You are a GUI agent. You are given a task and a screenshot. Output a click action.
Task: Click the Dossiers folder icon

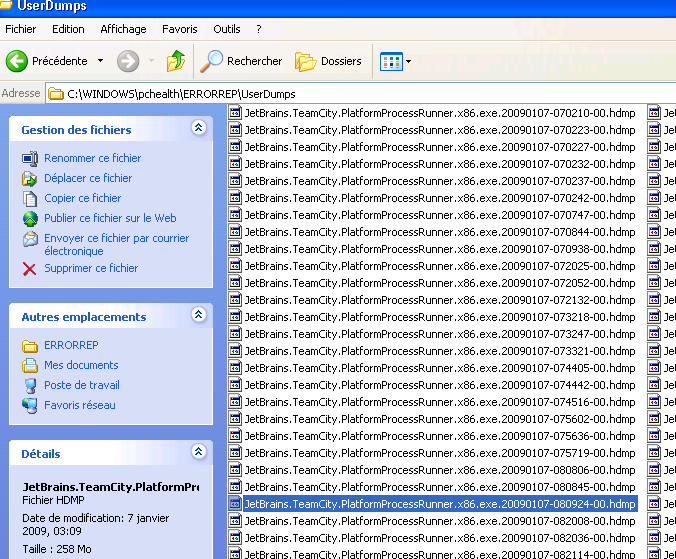click(305, 61)
